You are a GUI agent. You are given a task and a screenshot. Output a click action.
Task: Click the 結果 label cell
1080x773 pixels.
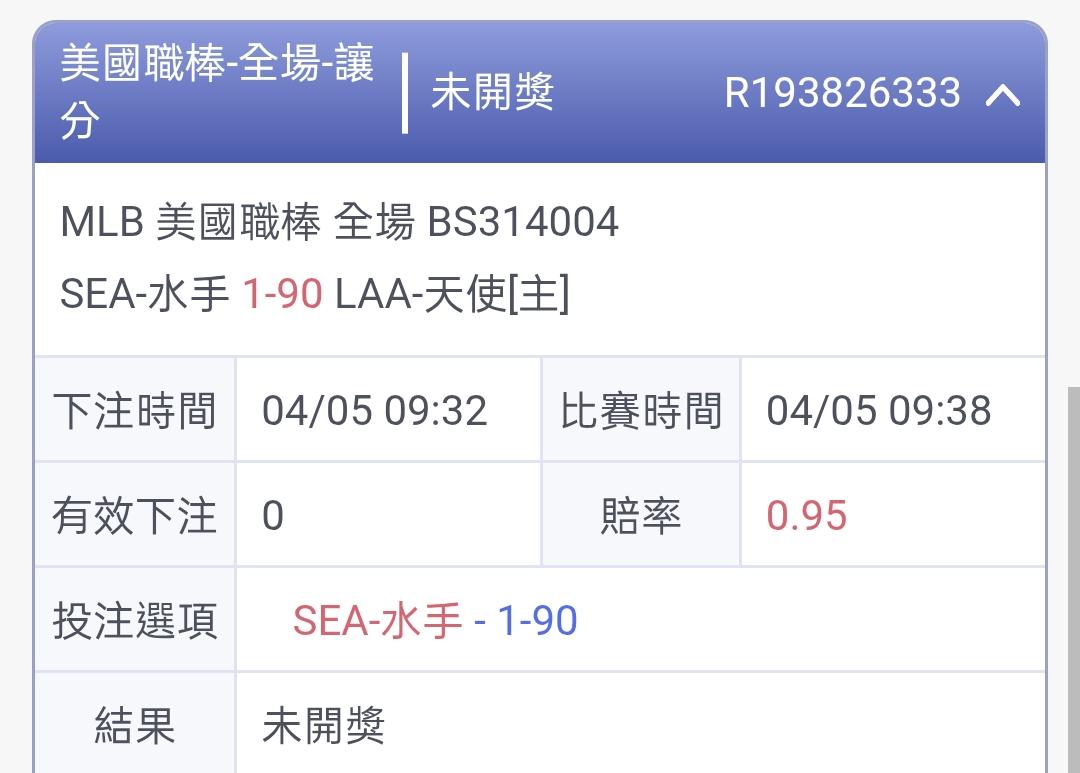135,726
